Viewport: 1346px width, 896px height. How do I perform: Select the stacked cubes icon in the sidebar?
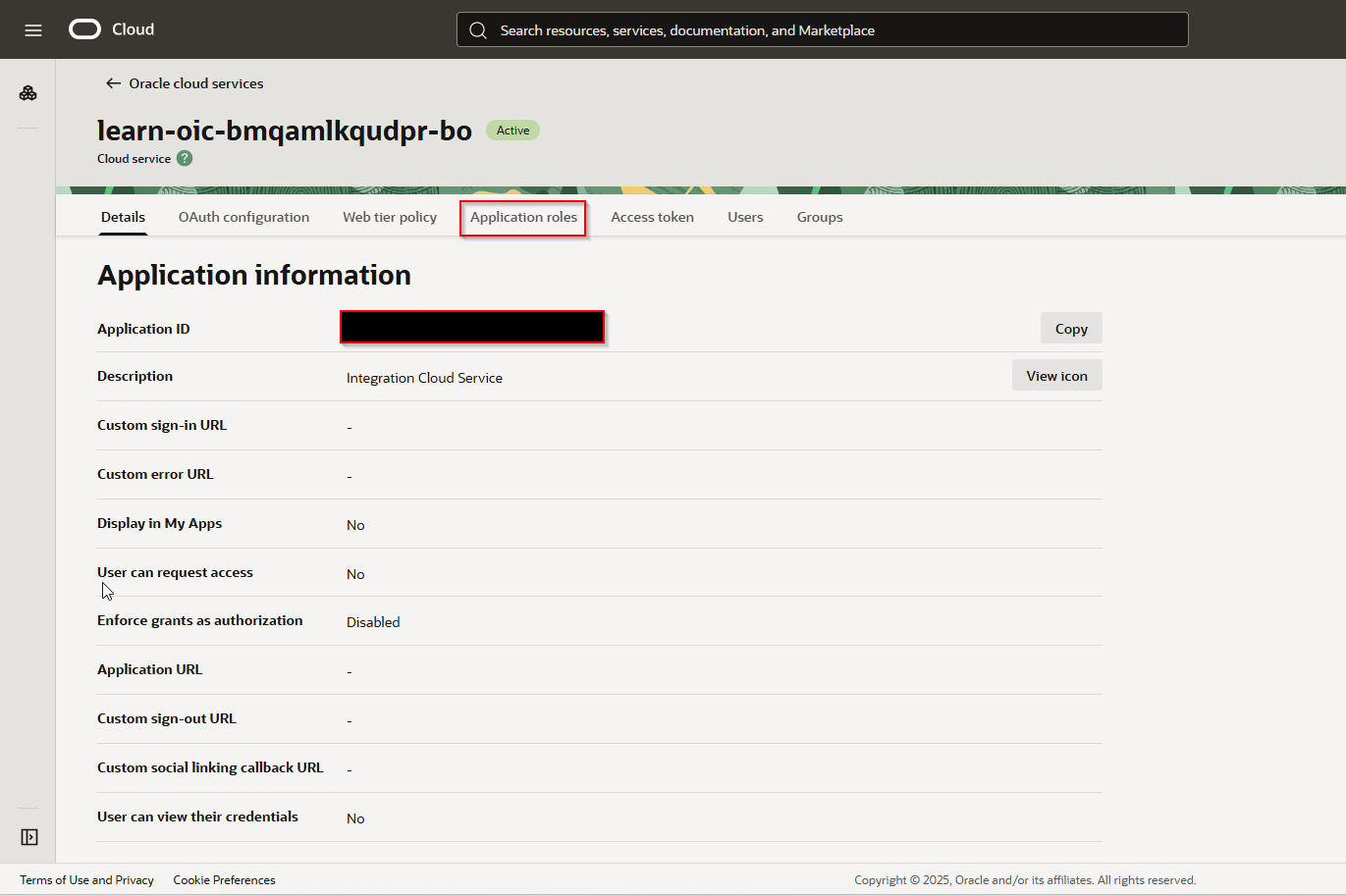[x=28, y=92]
